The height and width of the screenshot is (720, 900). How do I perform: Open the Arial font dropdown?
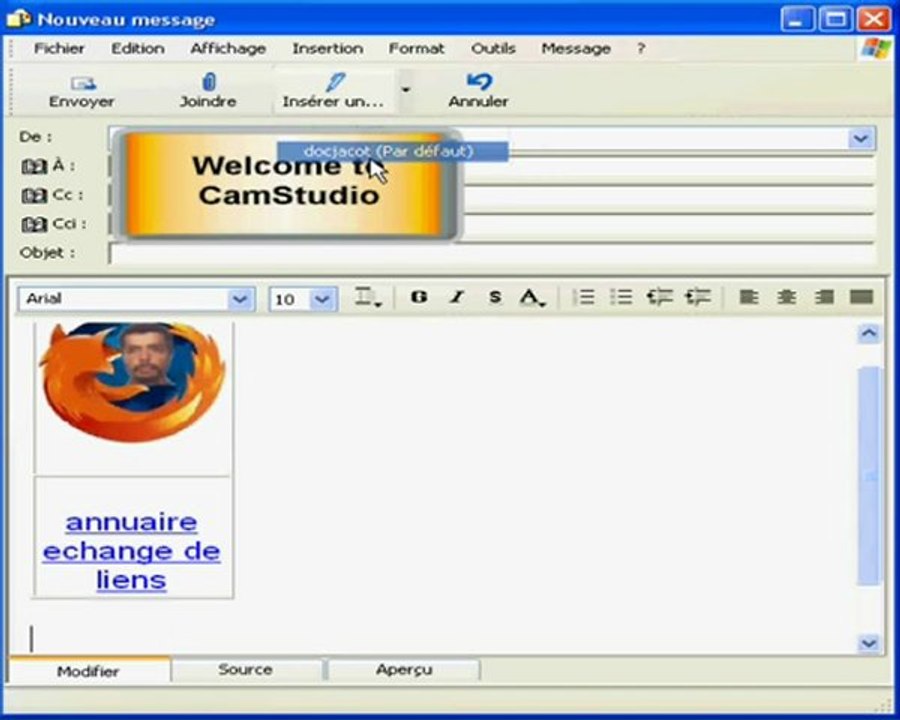pos(240,299)
